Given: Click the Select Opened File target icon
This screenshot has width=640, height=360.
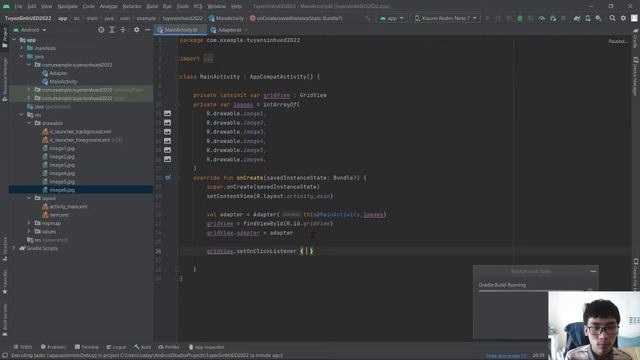Looking at the screenshot, I should [101, 30].
